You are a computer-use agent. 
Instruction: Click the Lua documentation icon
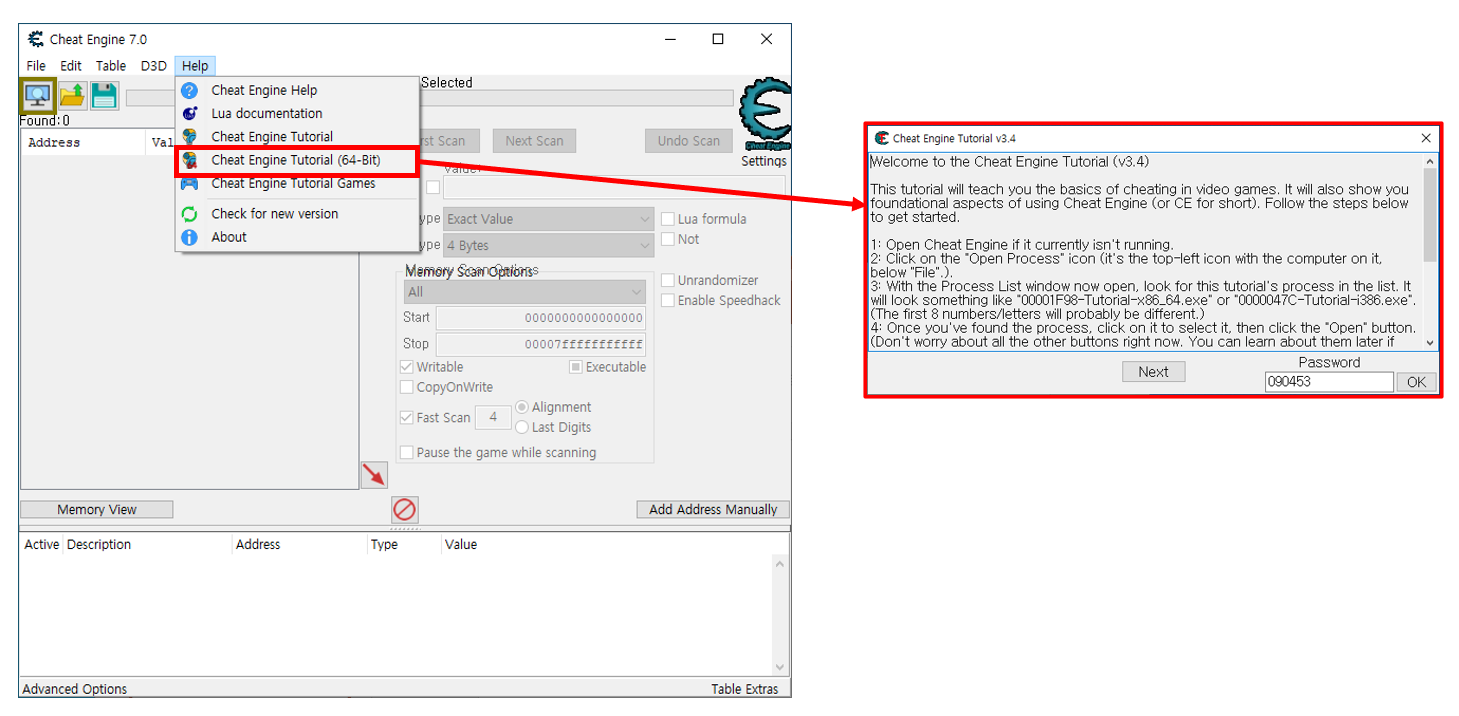tap(190, 113)
